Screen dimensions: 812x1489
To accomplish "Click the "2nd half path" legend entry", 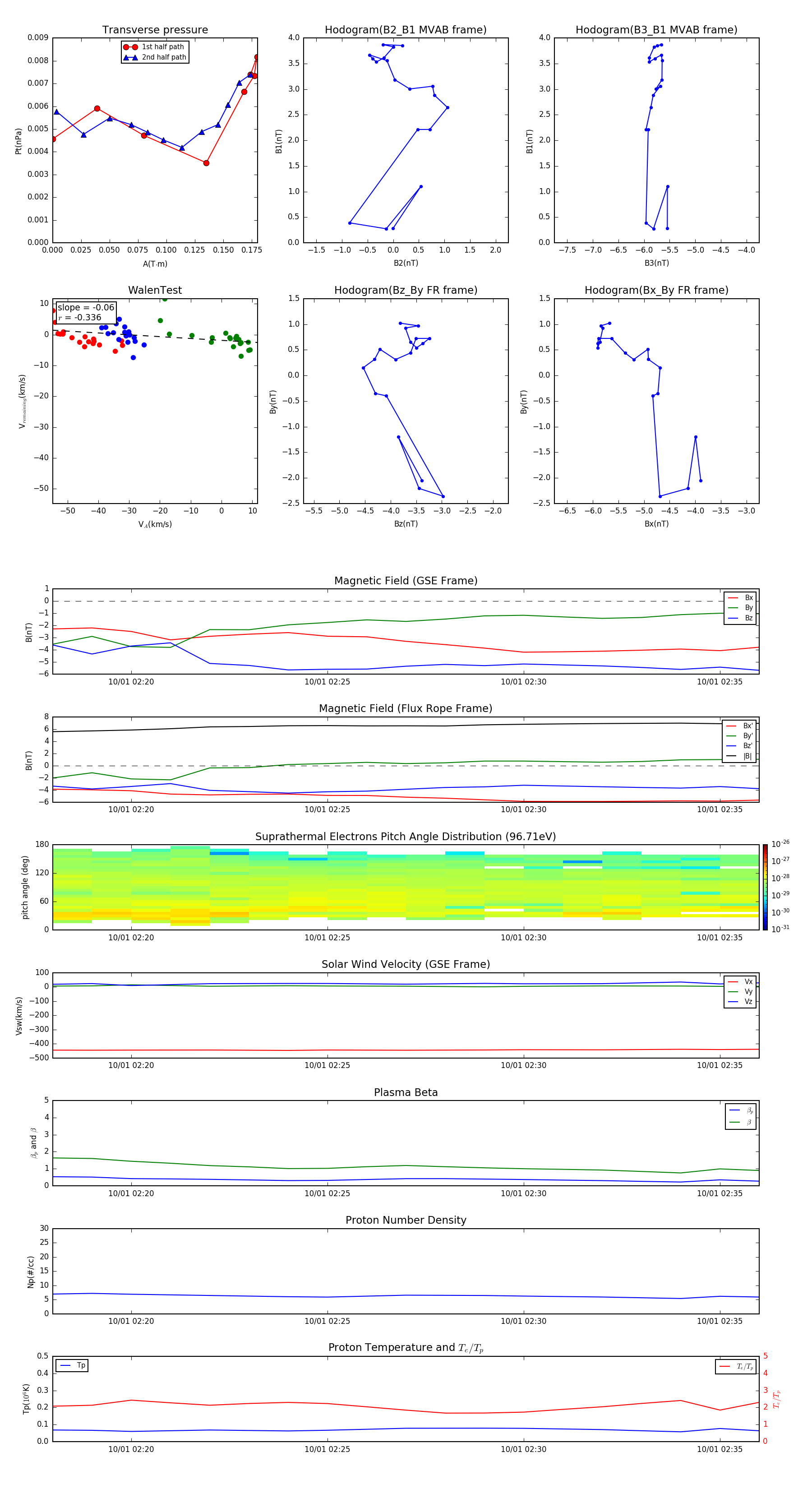I will (154, 57).
